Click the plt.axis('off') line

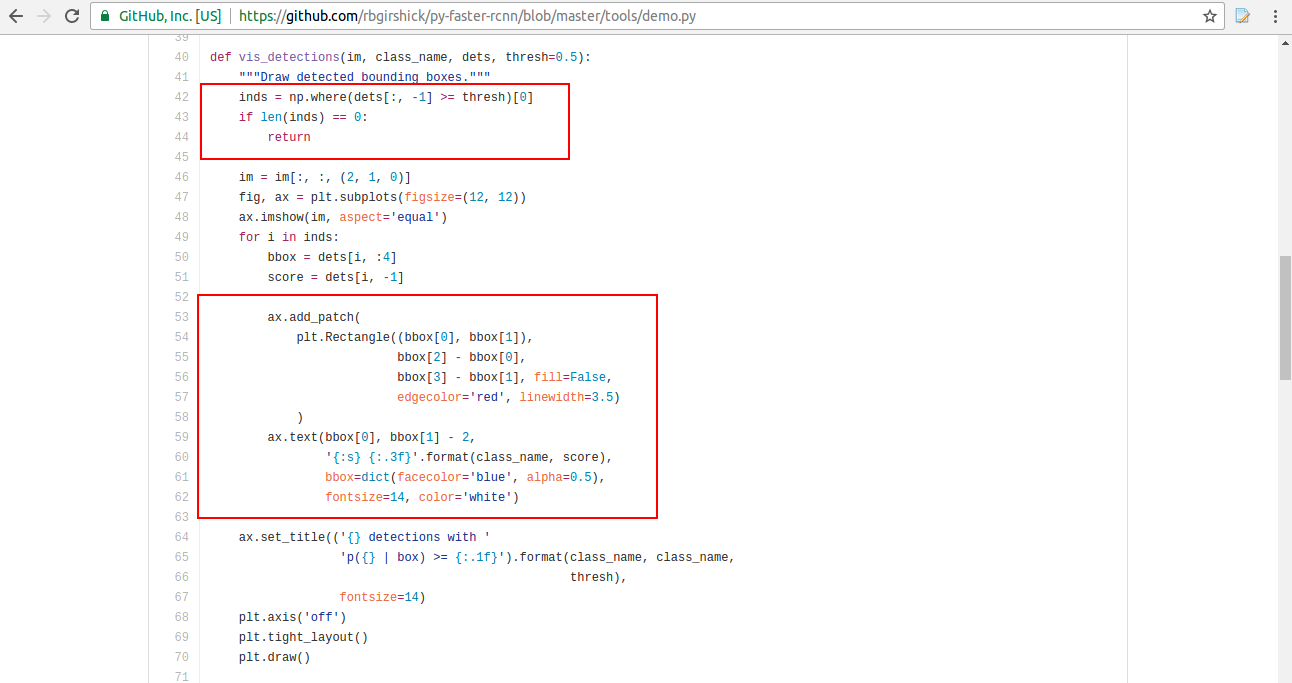292,617
